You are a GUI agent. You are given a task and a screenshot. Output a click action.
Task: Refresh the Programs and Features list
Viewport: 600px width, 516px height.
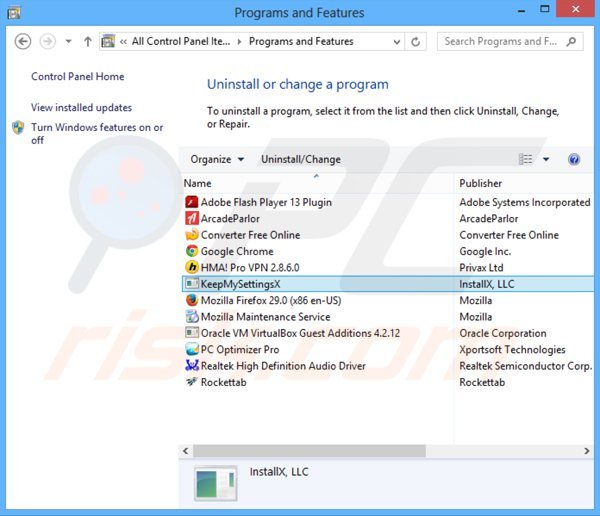point(416,41)
